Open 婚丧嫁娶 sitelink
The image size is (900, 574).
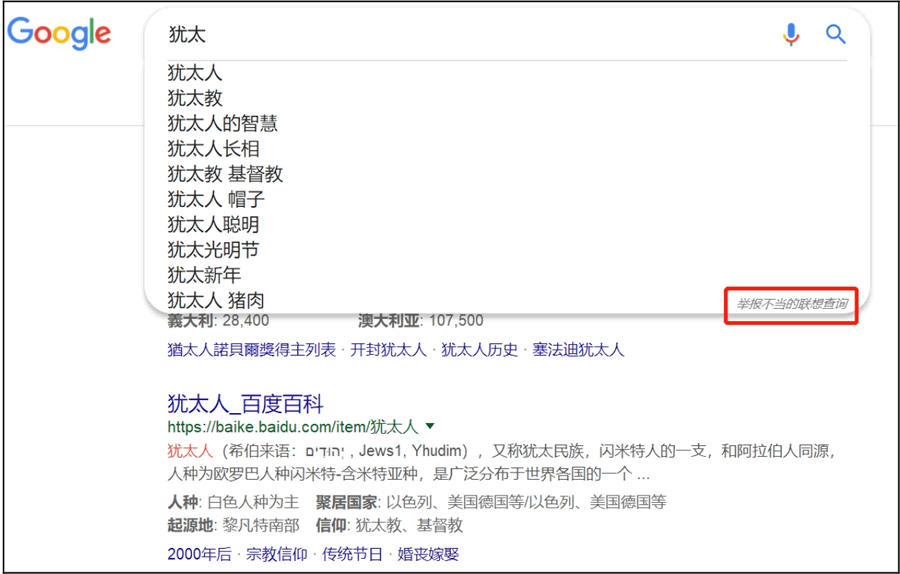[428, 554]
